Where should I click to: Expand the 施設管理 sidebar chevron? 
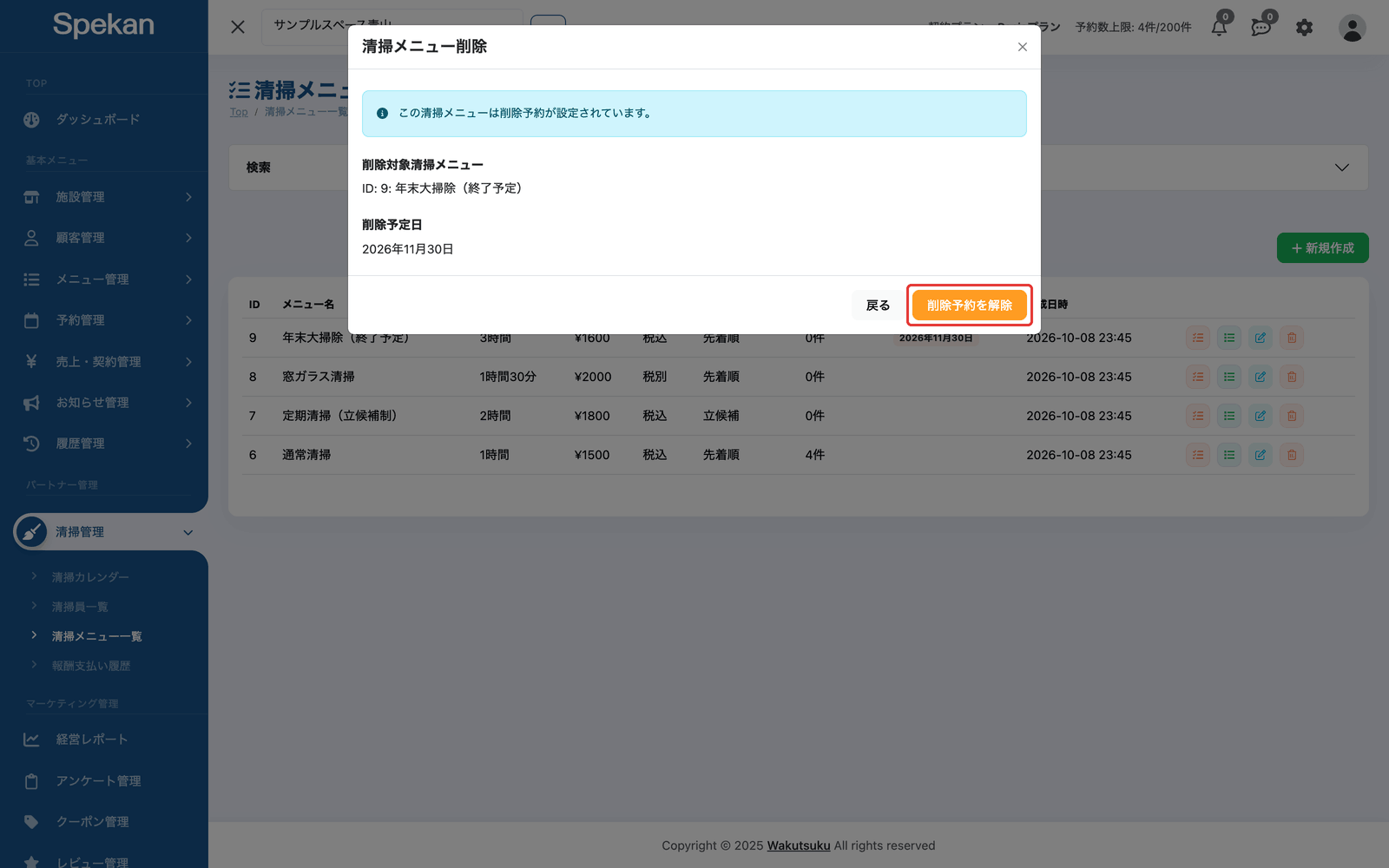pos(188,197)
